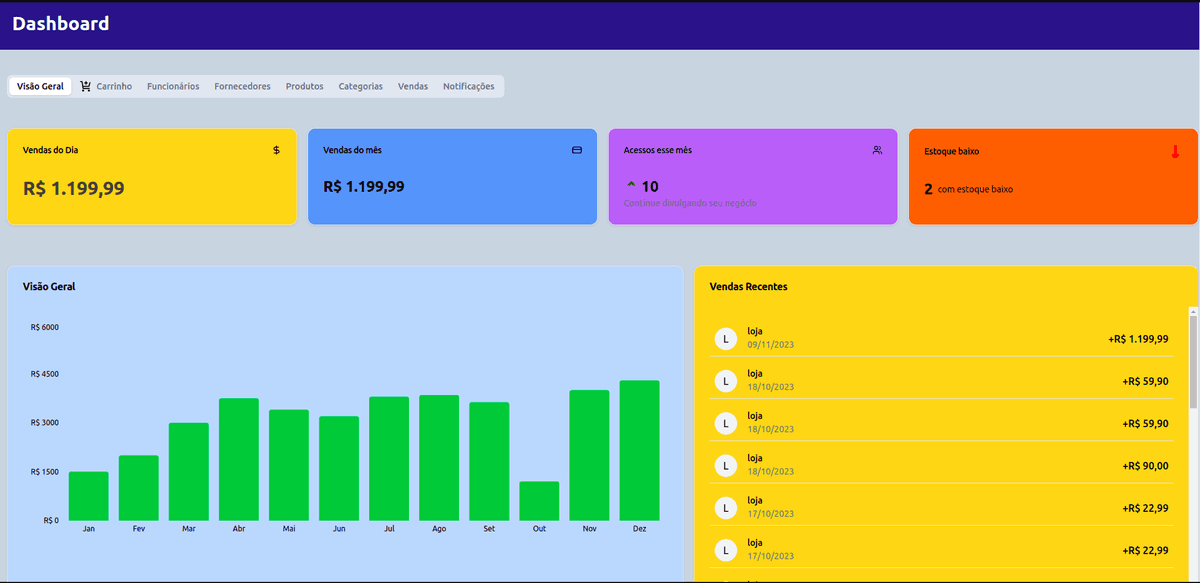Click the dollar sign icon on Vendas do Dia
Viewport: 1200px width, 583px height.
(277, 150)
